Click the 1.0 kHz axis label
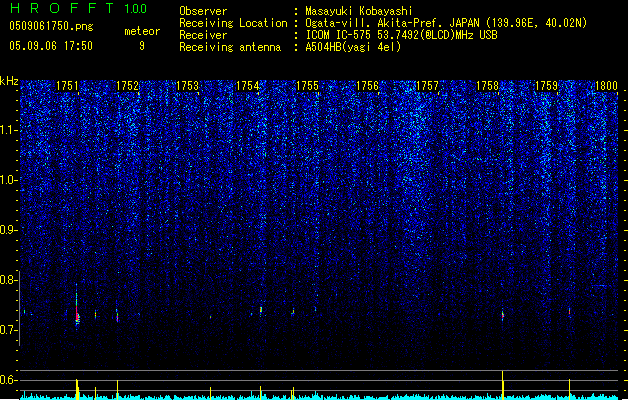 (x=8, y=180)
